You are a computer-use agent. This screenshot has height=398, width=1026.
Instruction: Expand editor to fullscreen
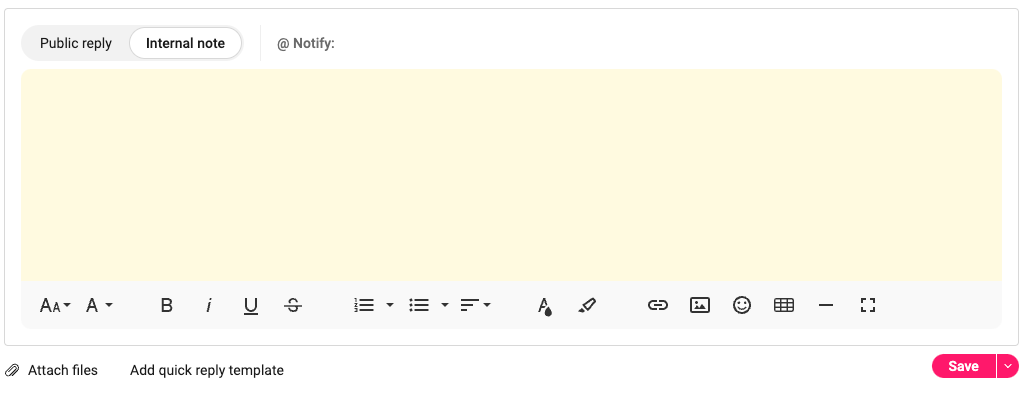pyautogui.click(x=868, y=305)
